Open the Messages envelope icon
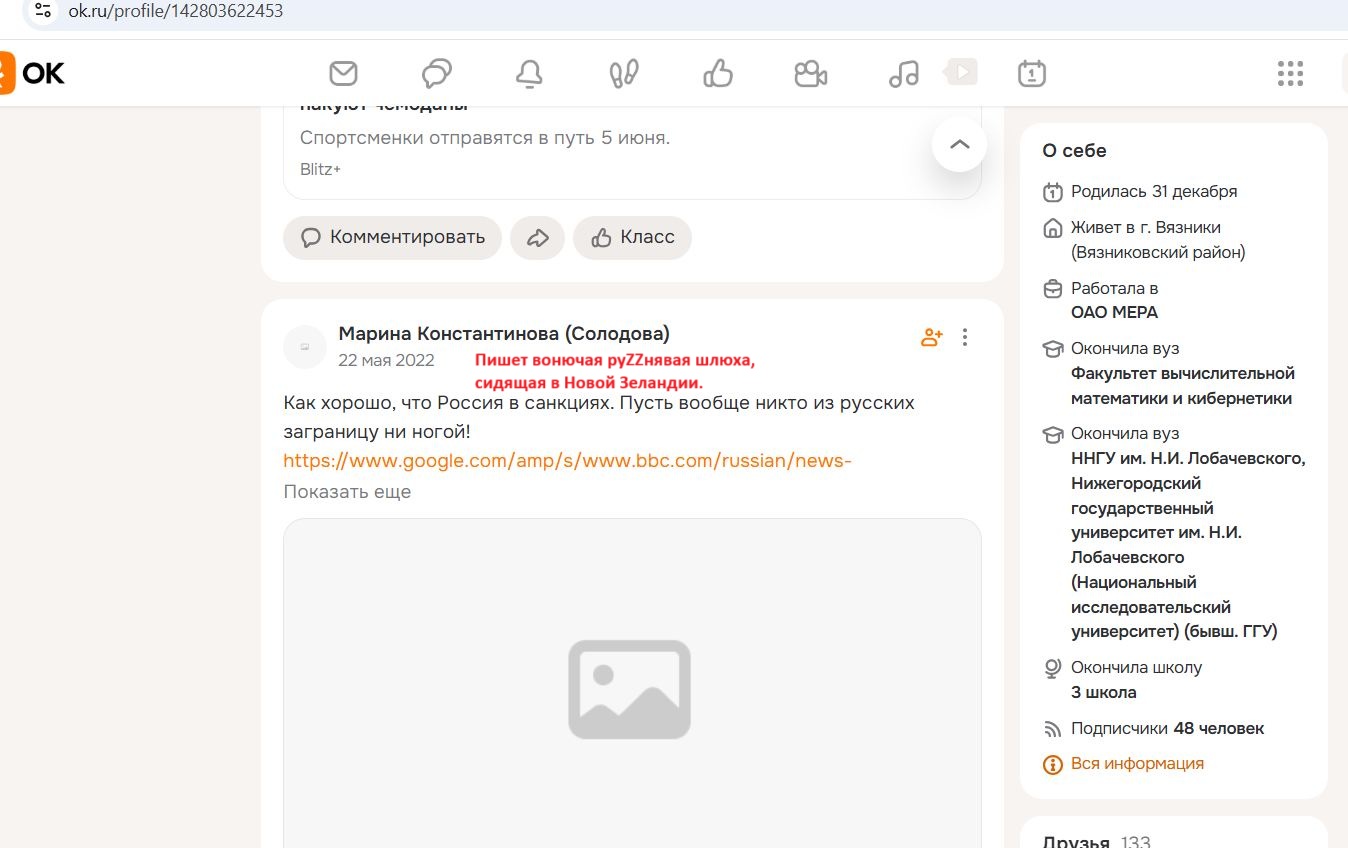 click(343, 73)
